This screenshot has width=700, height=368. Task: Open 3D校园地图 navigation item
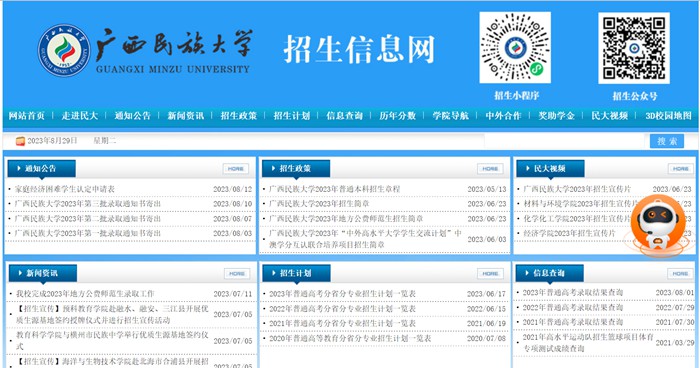coord(668,116)
